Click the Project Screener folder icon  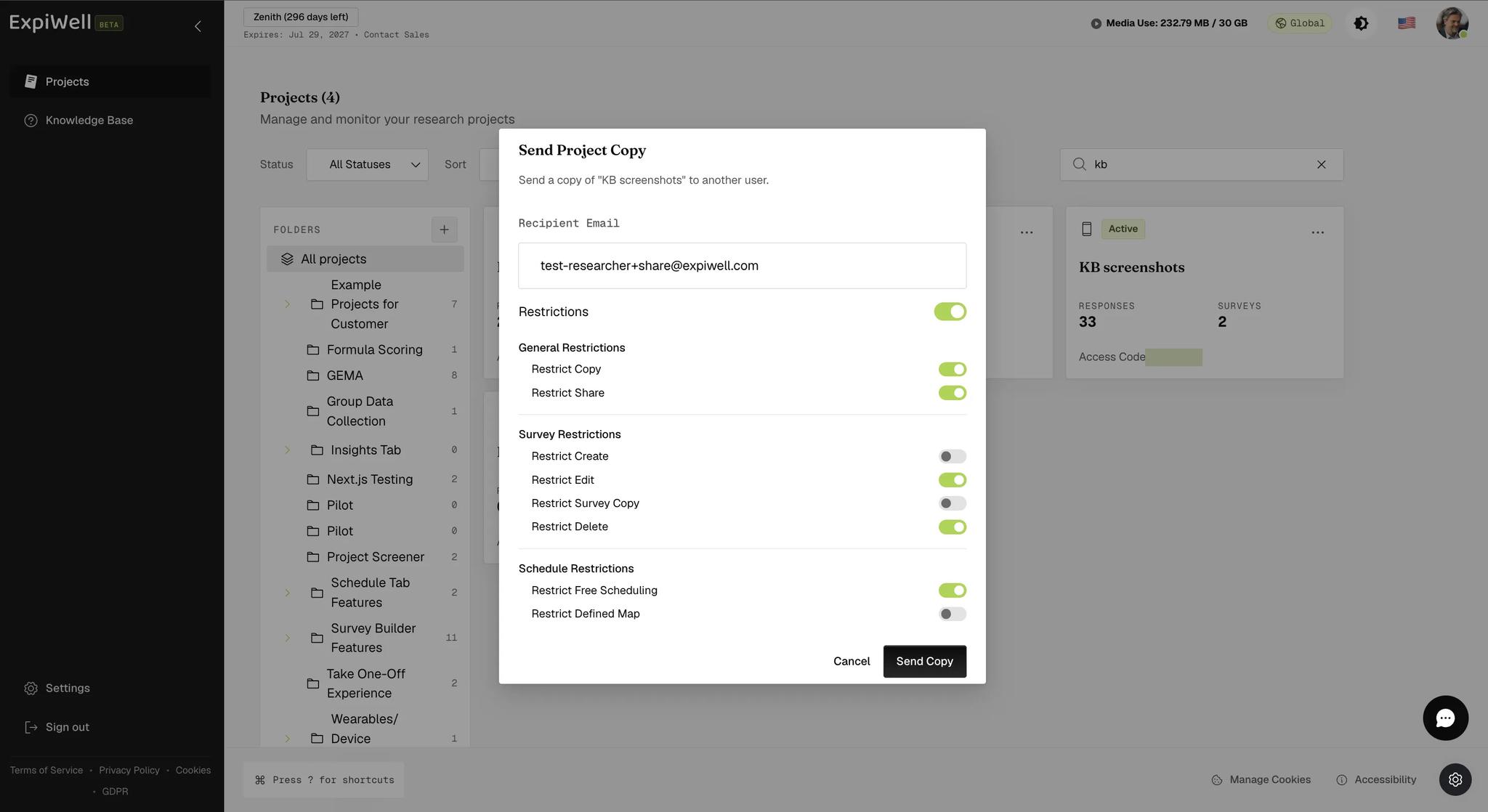click(x=313, y=557)
